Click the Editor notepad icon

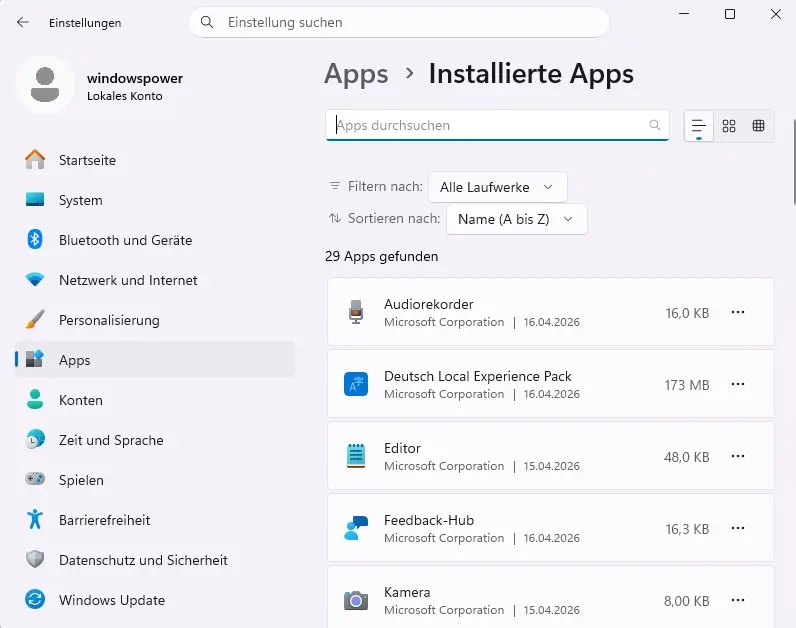(x=356, y=456)
